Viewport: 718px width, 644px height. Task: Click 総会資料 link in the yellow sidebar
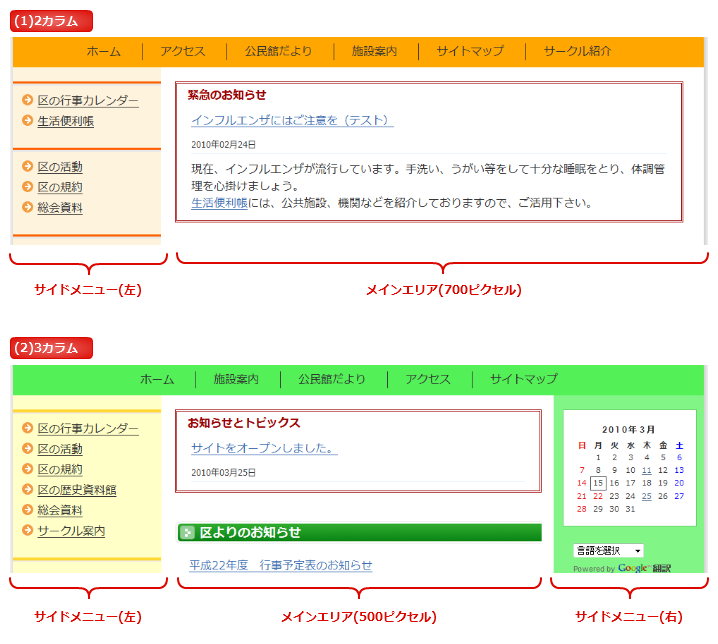click(60, 510)
